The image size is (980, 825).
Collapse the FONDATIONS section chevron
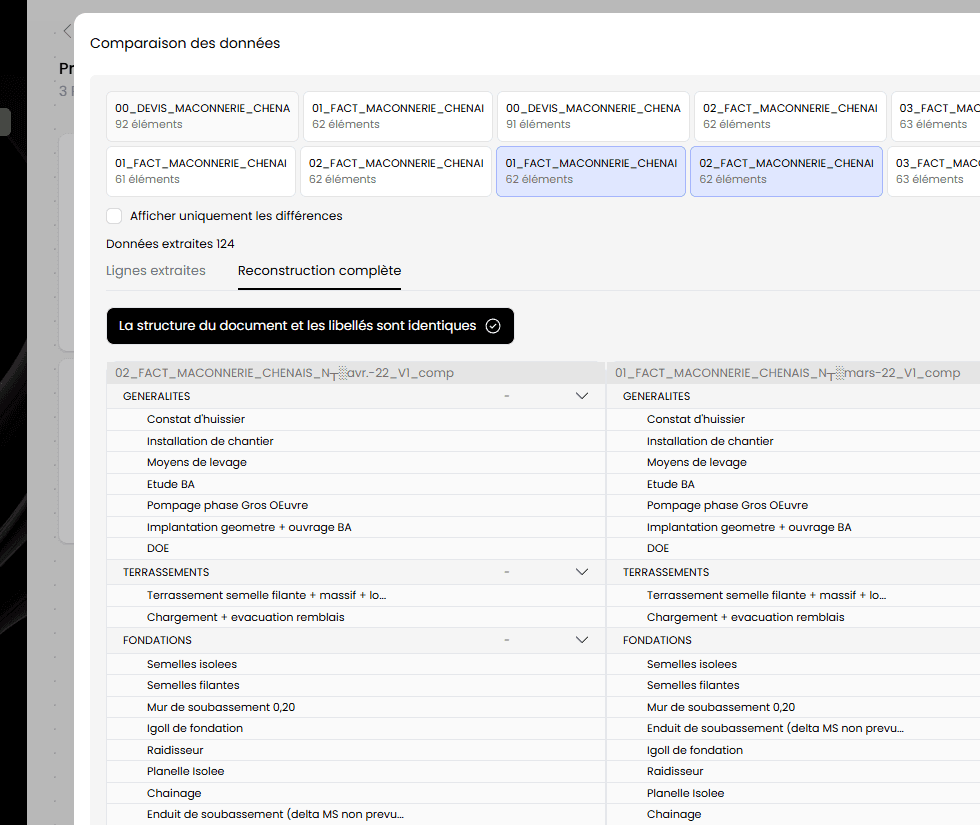click(582, 640)
